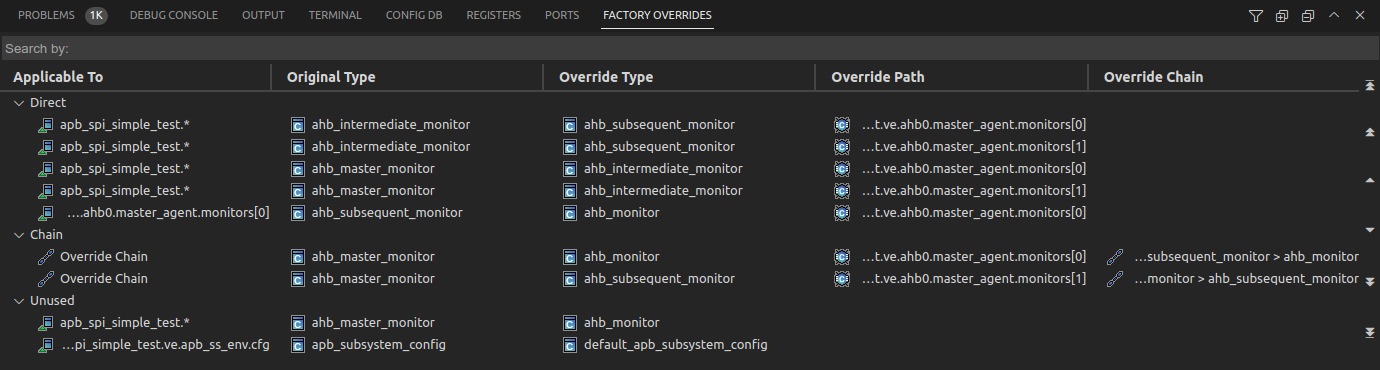This screenshot has height=370, width=1380.
Task: Click ahb_subsequent_monitor in Original Type column
Action: [387, 213]
